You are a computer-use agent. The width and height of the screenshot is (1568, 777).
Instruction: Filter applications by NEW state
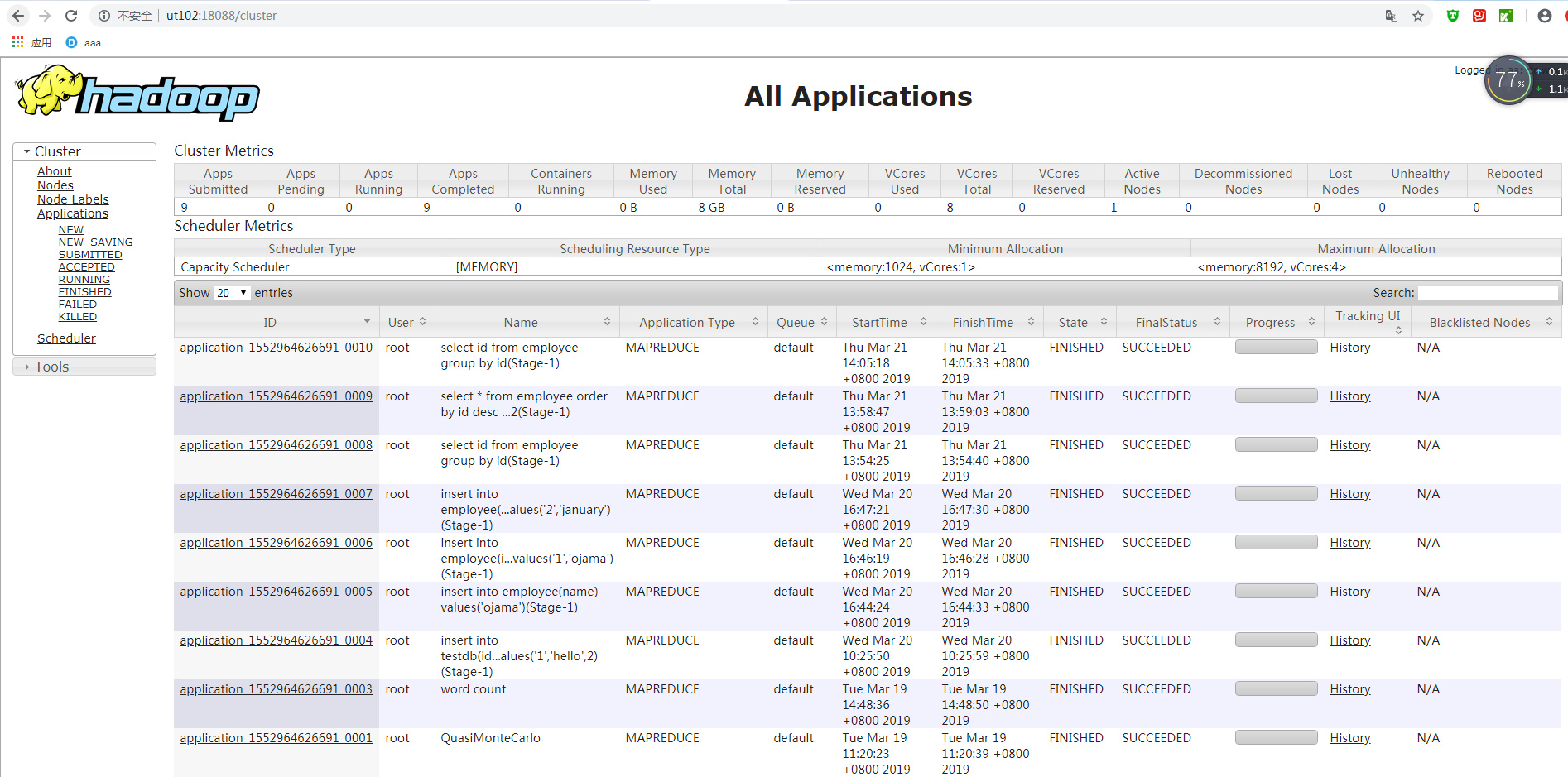(x=71, y=230)
